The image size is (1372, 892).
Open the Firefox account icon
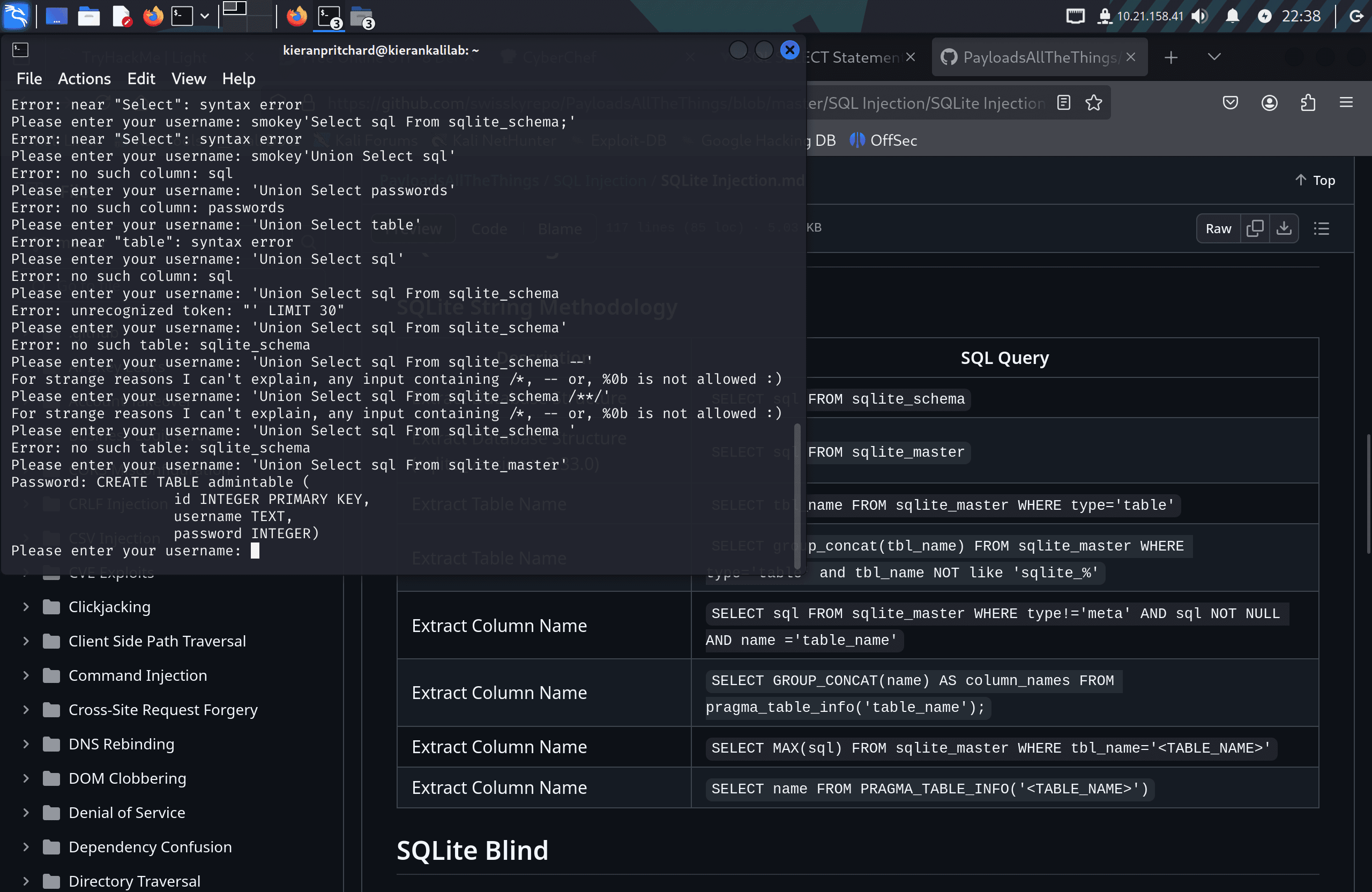(1270, 102)
